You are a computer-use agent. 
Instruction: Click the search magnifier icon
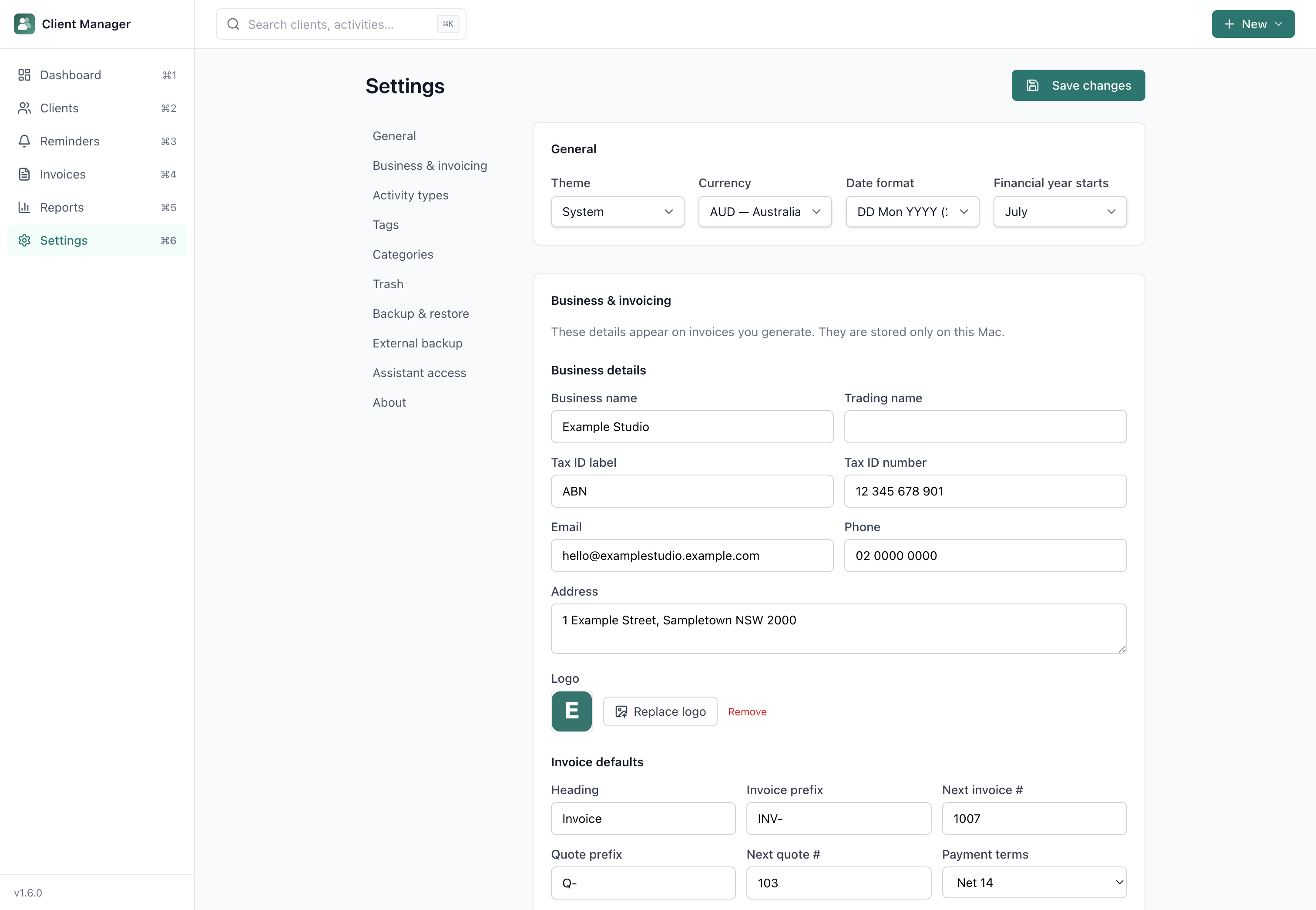[233, 24]
